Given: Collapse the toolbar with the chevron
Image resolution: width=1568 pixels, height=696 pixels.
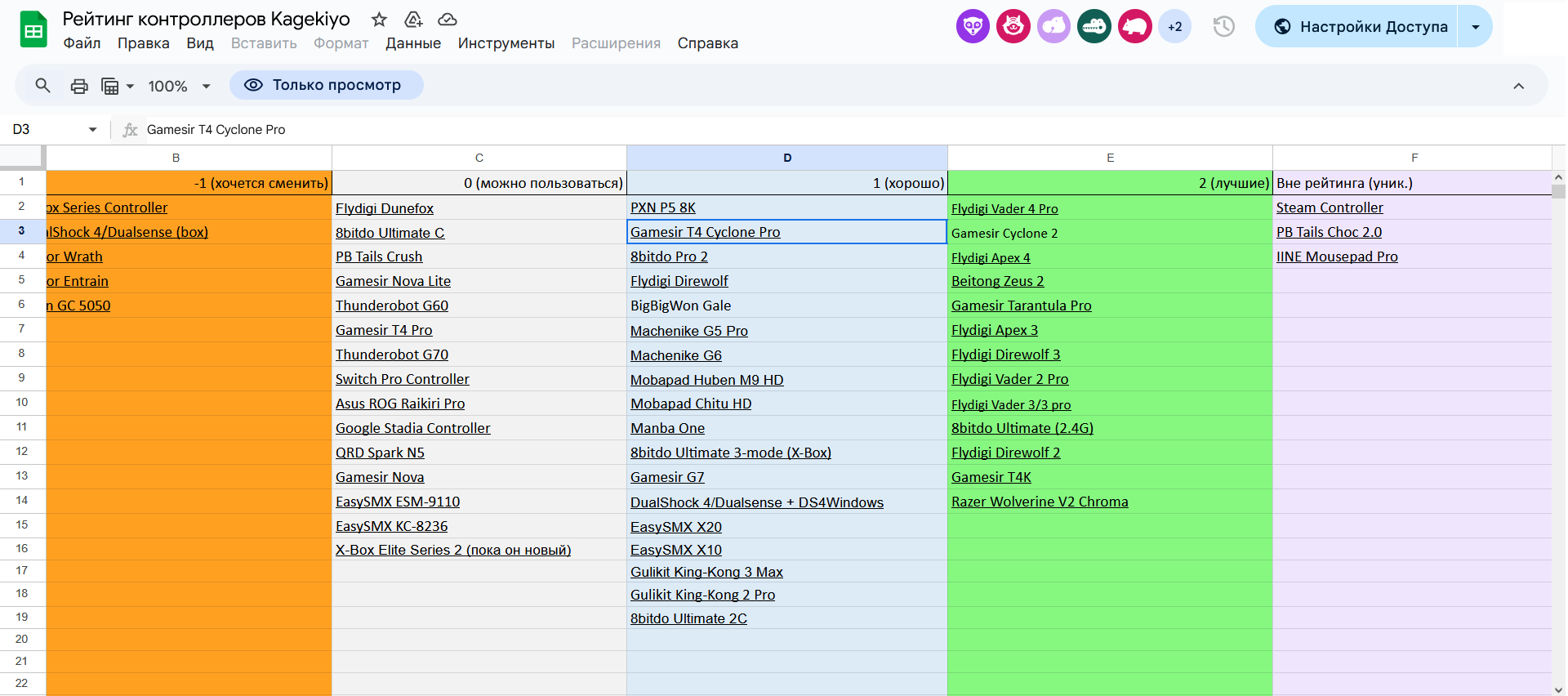Looking at the screenshot, I should click(x=1519, y=86).
